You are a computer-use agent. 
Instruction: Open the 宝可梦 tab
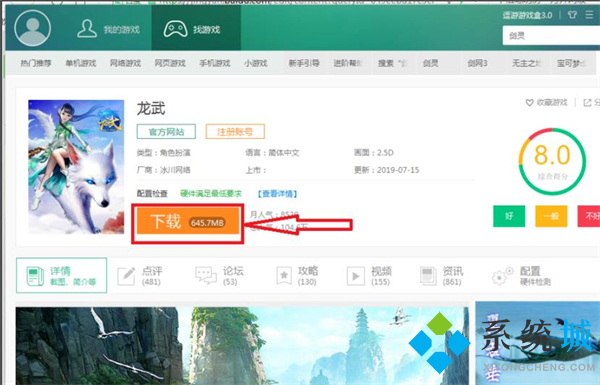[571, 64]
